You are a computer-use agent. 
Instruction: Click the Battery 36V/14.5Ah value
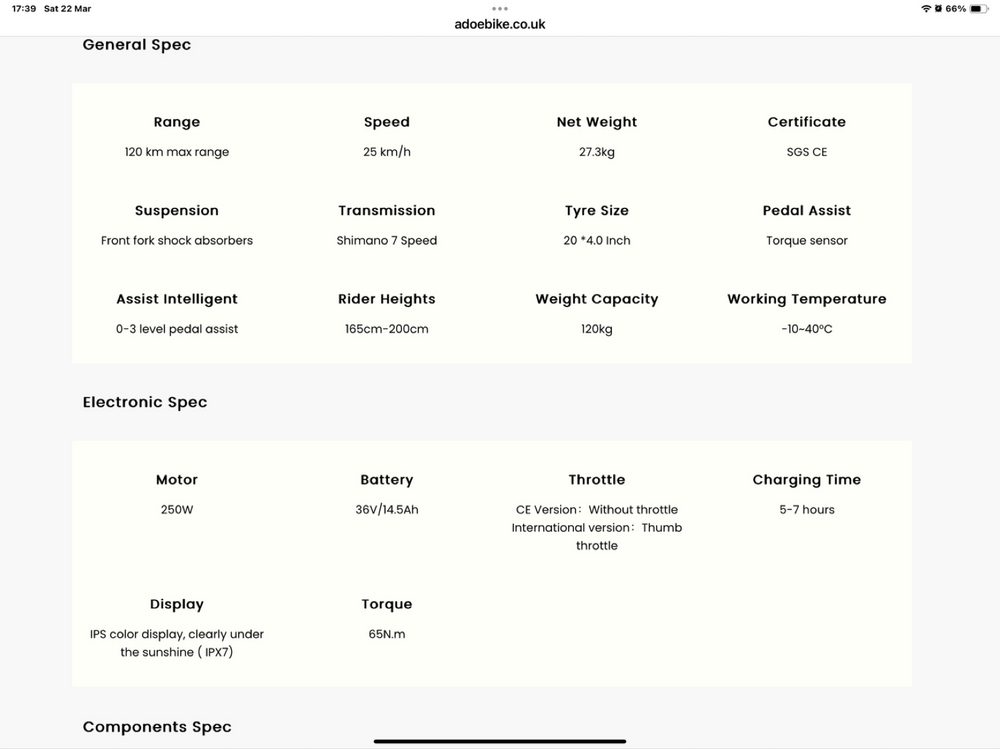[386, 510]
